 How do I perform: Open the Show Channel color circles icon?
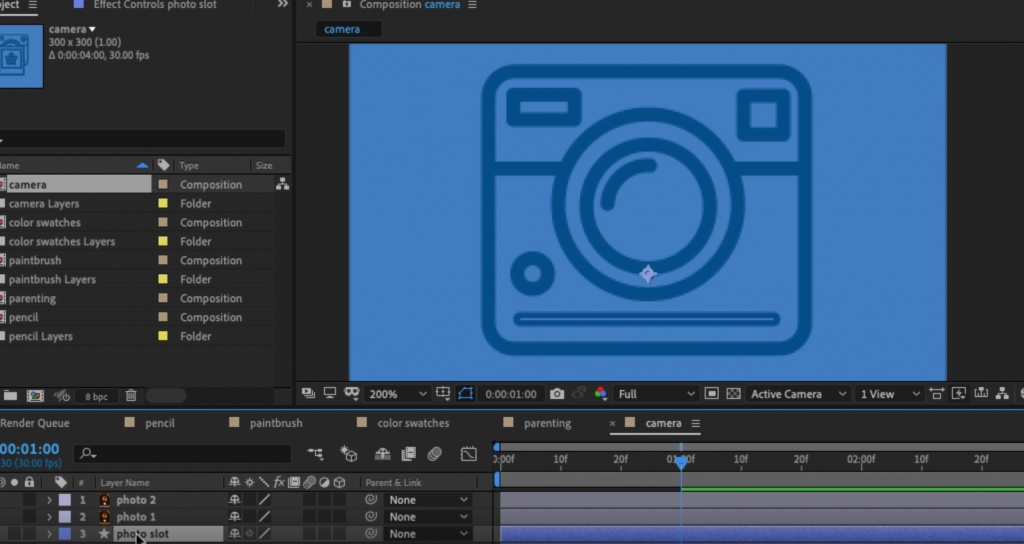point(600,394)
